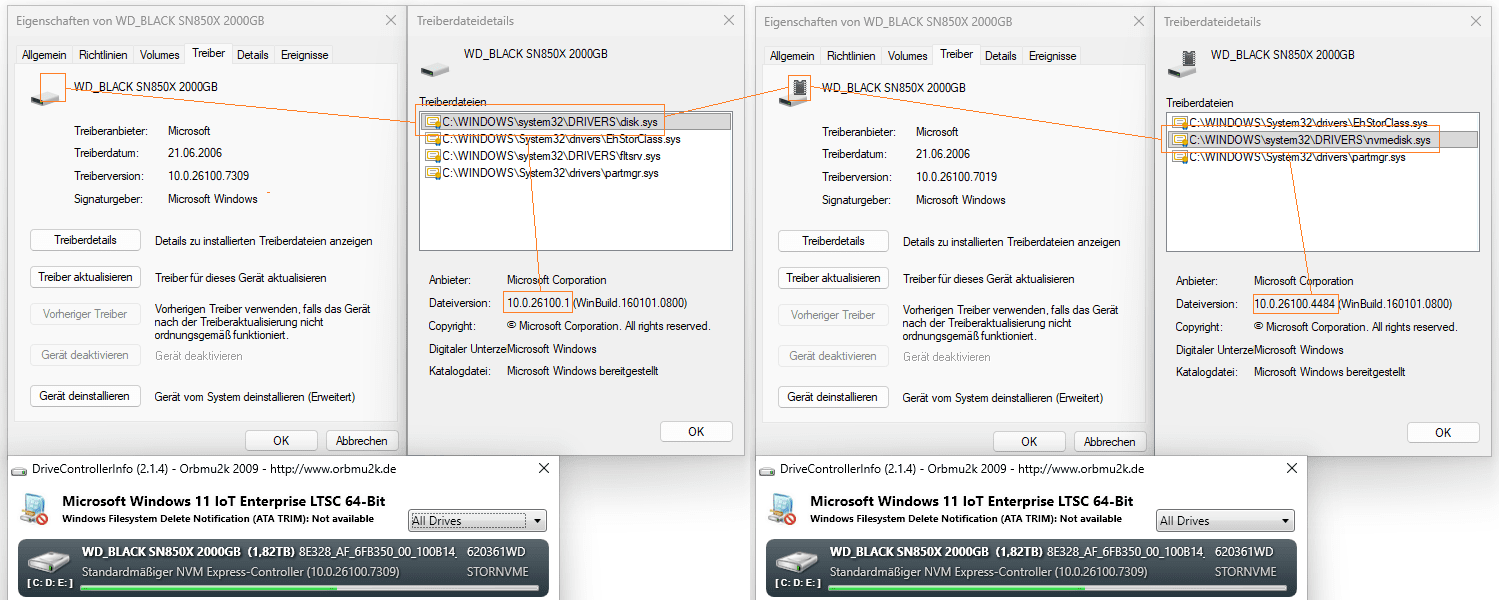Viewport: 1499px width, 600px height.
Task: Click Dateiversion value 10.0.26100.4484
Action: click(x=1295, y=303)
